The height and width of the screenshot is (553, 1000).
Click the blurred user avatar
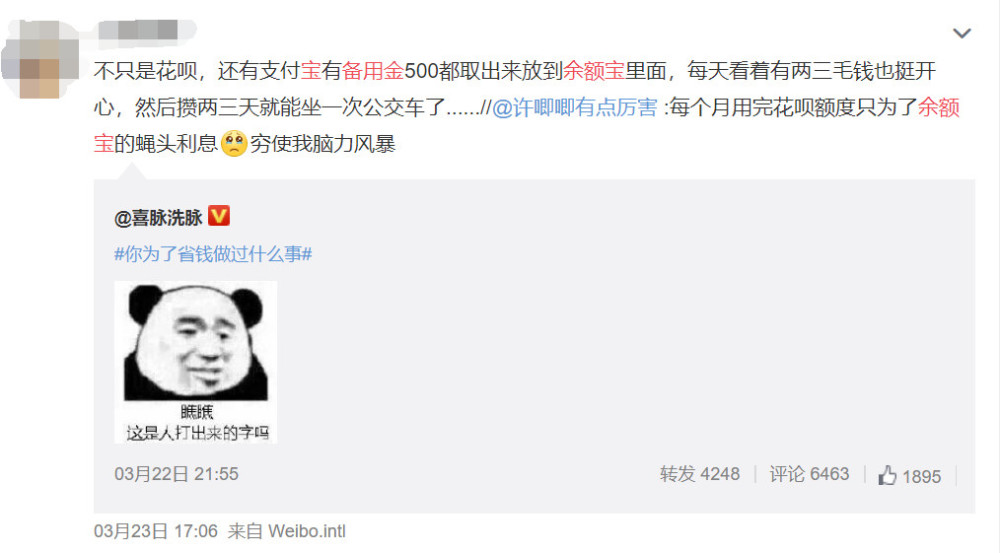click(40, 59)
